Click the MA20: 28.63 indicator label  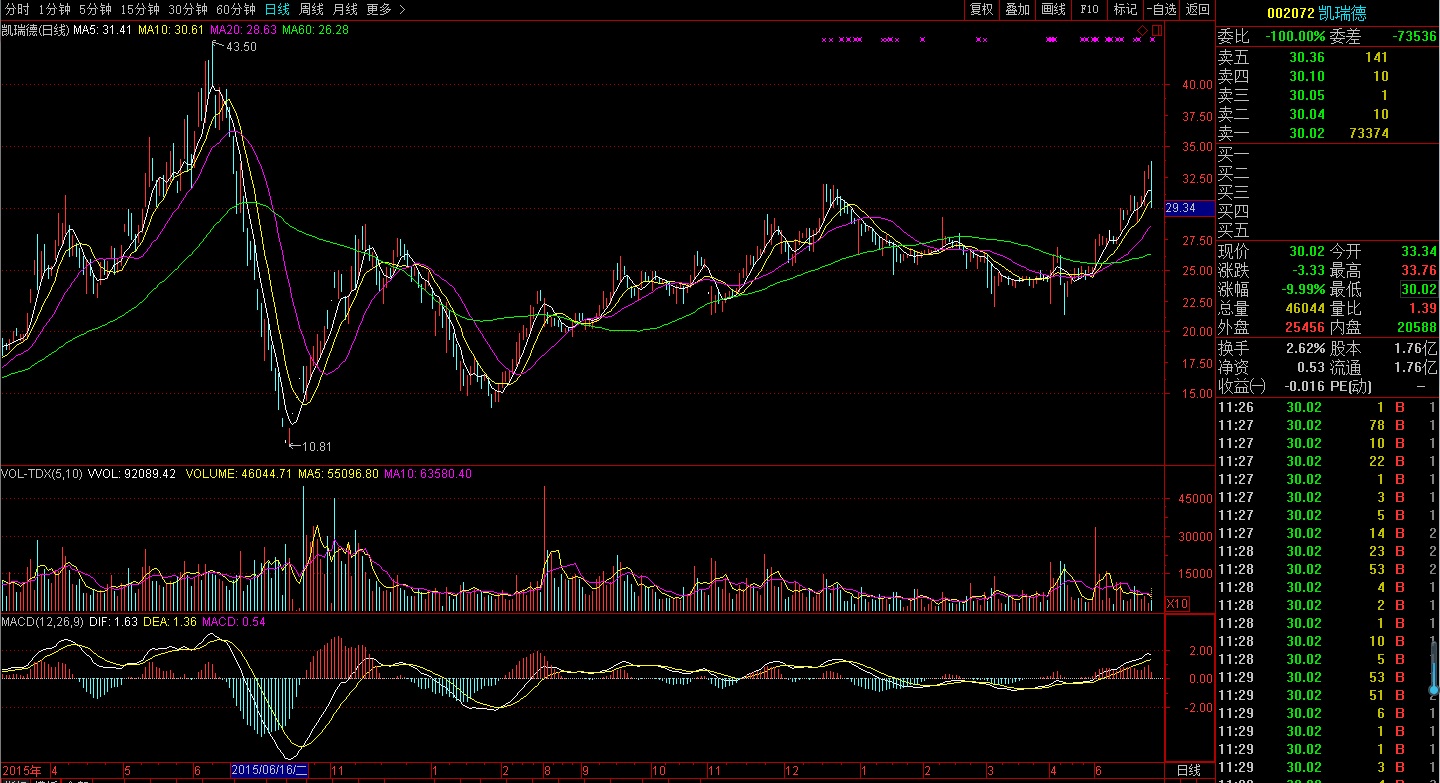point(243,30)
